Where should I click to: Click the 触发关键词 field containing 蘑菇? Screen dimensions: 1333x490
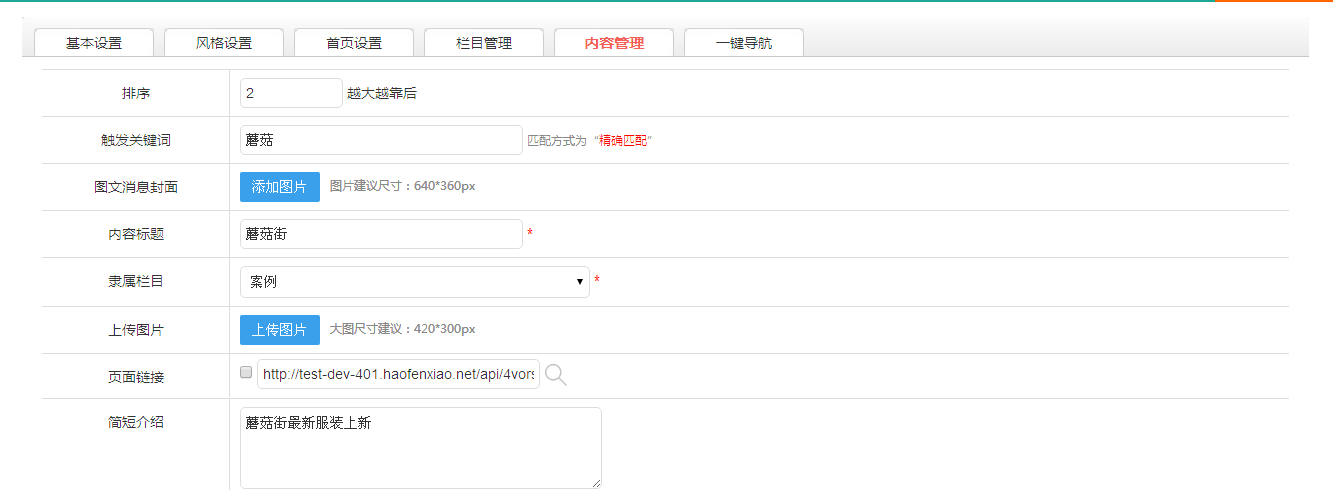(381, 140)
